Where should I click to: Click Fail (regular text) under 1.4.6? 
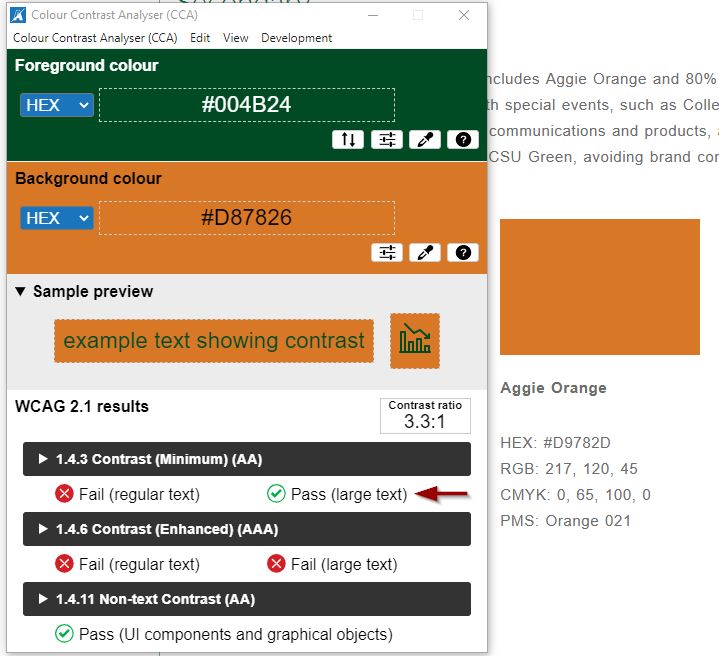coord(127,564)
